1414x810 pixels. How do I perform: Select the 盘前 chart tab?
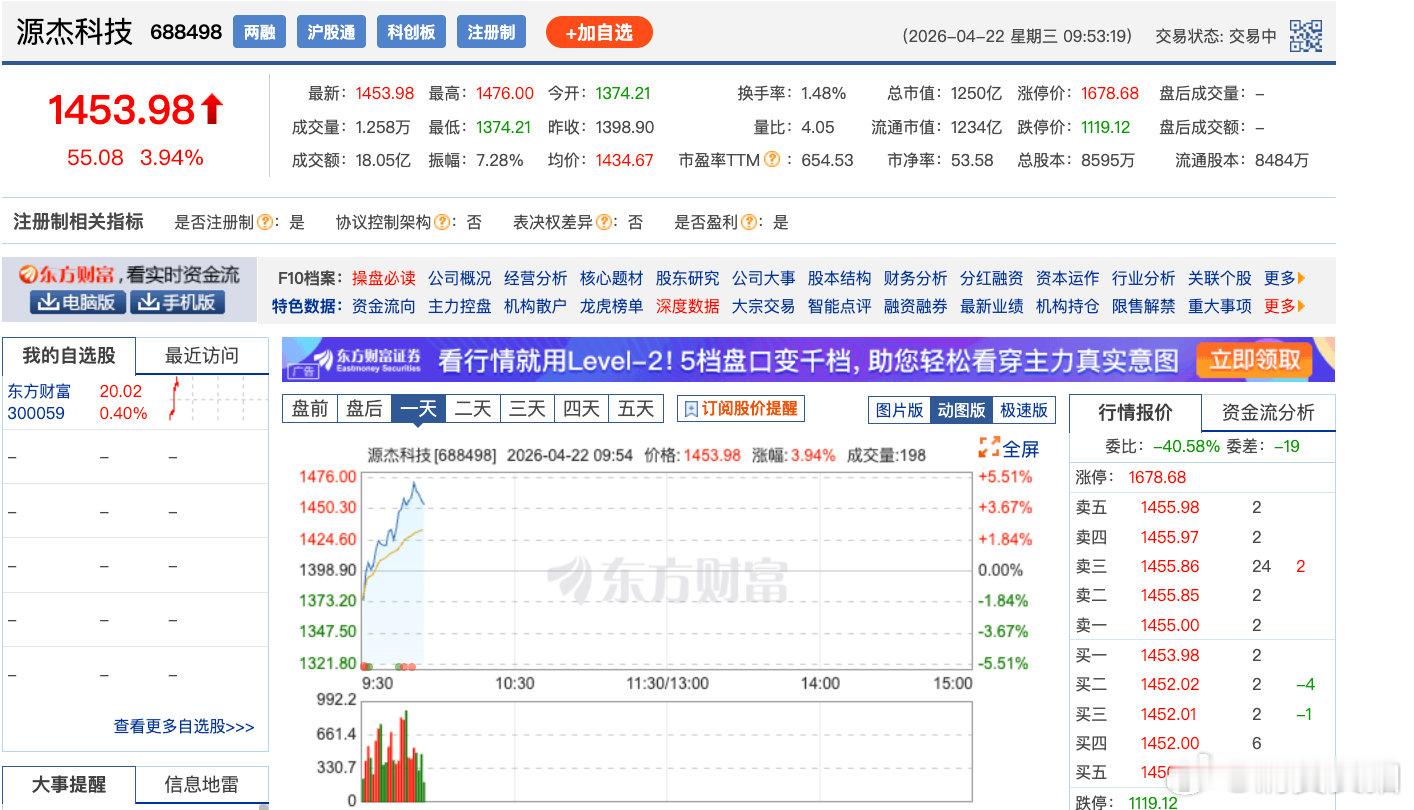(x=310, y=408)
